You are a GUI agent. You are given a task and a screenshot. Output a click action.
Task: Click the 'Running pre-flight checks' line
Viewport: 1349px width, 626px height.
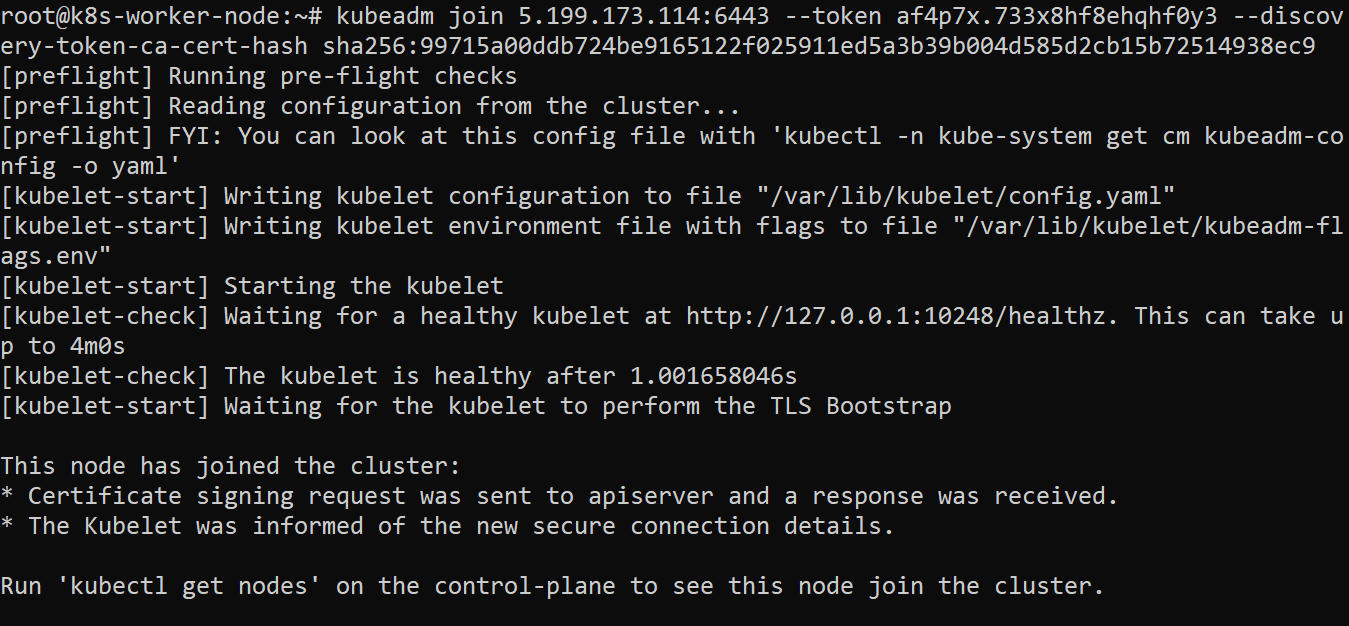(342, 75)
